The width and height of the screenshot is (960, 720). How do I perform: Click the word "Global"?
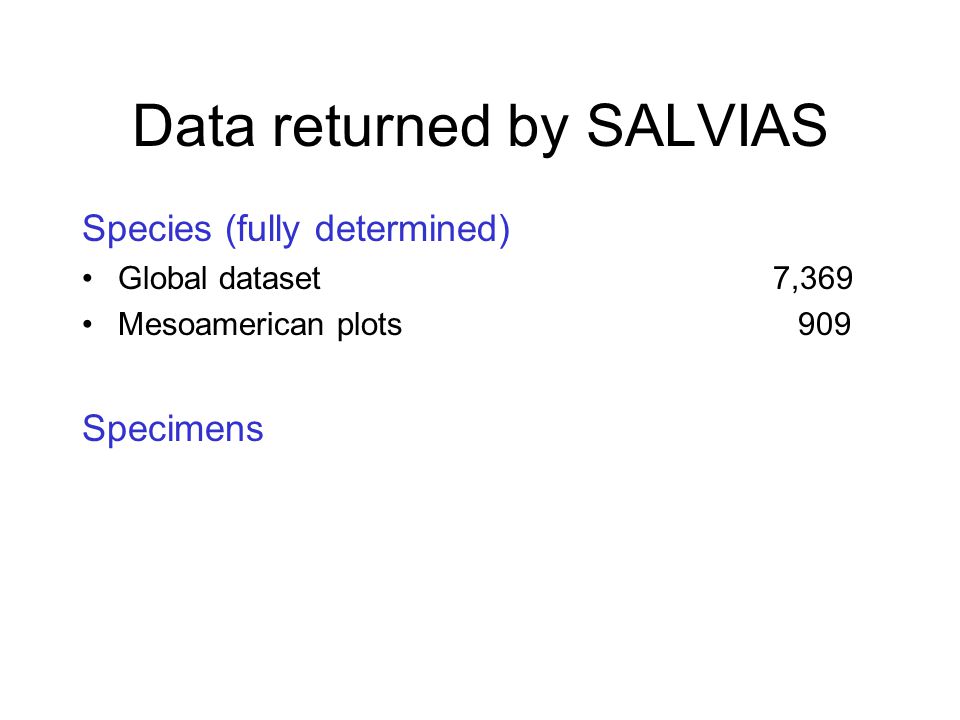click(163, 279)
